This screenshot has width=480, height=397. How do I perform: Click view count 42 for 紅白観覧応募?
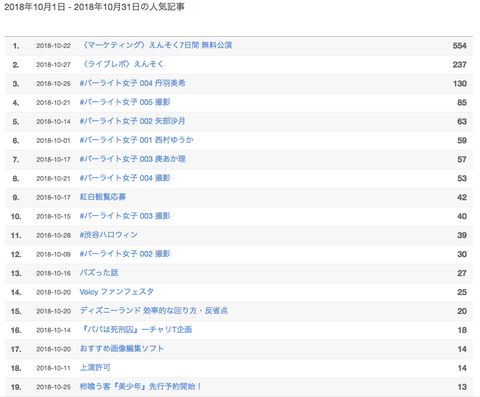pyautogui.click(x=462, y=198)
